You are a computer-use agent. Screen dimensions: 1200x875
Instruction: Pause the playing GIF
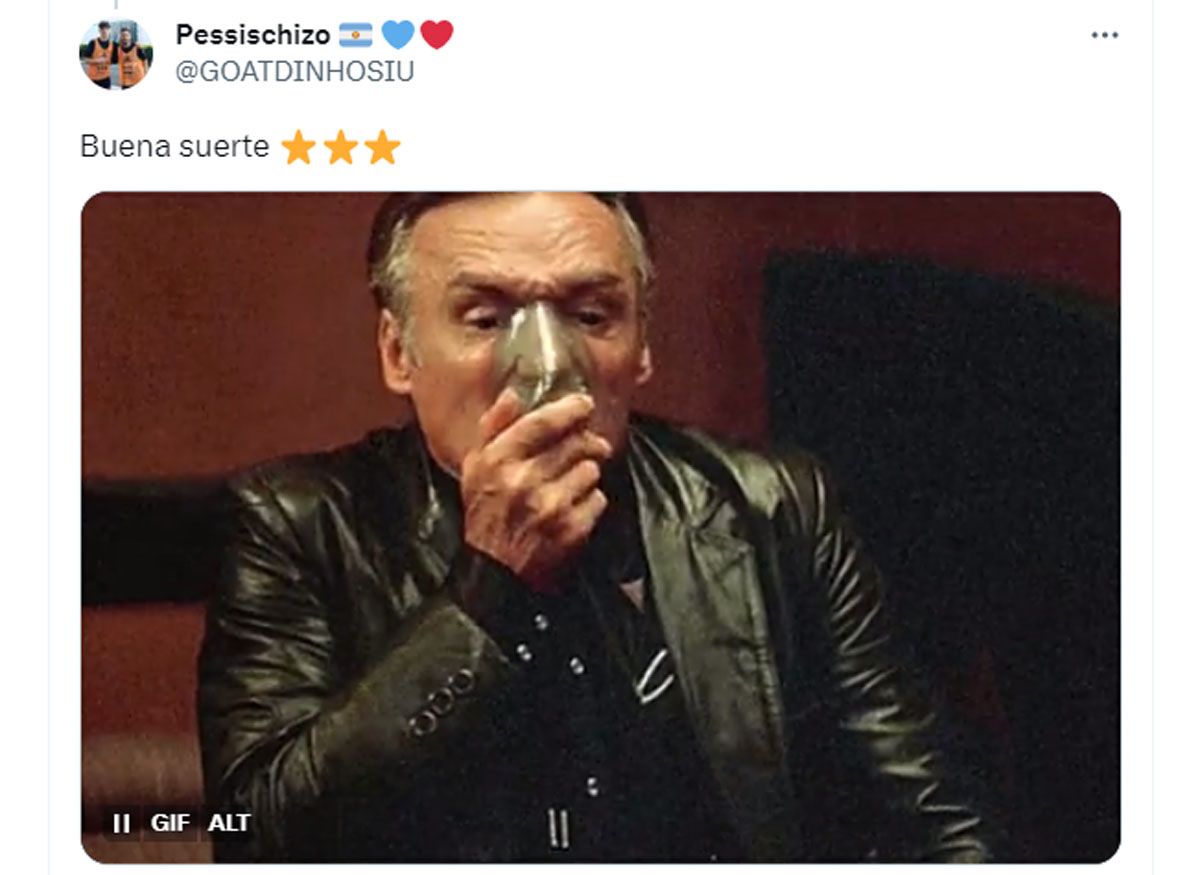(x=122, y=823)
